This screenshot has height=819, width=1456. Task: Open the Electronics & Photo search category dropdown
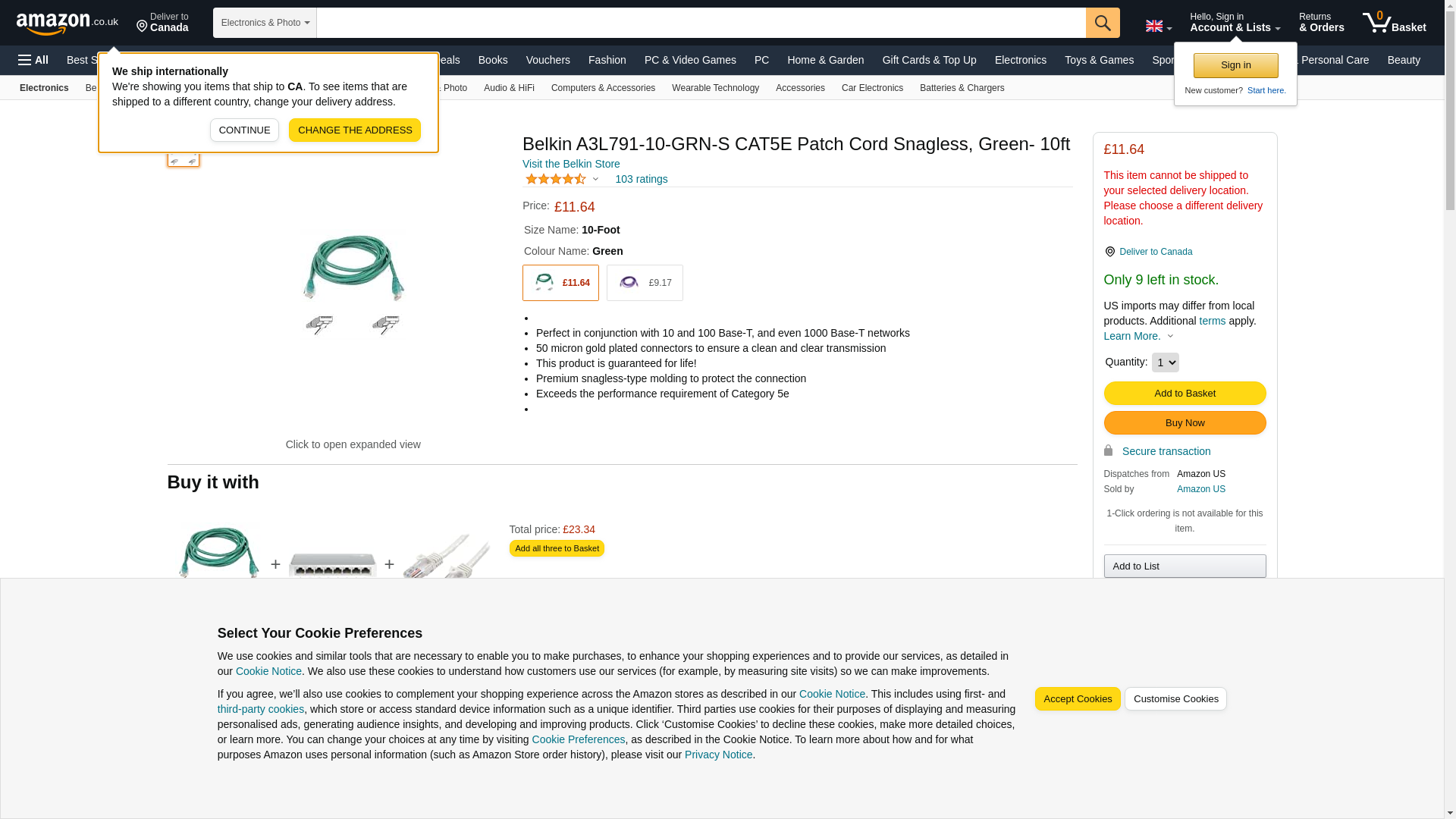(265, 23)
